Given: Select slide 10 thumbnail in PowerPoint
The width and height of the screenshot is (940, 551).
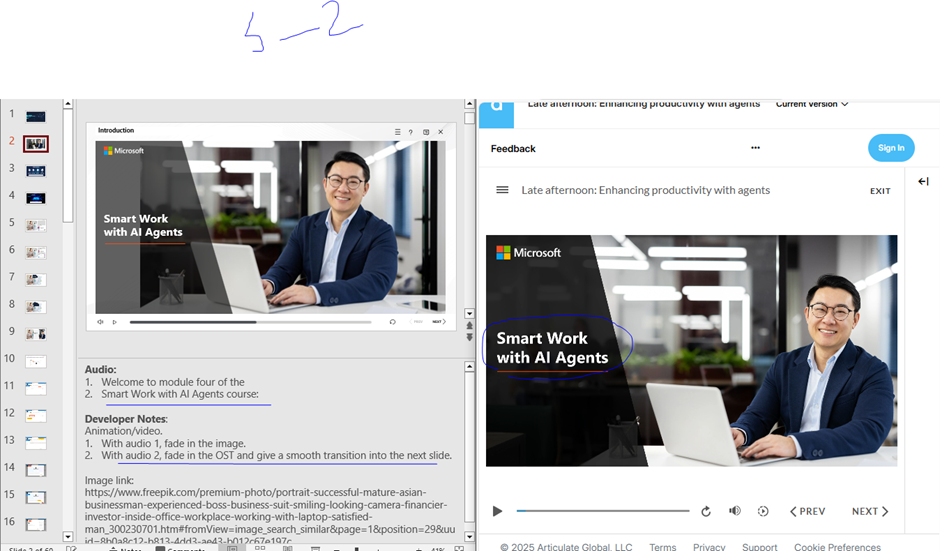Looking at the screenshot, I should [36, 362].
